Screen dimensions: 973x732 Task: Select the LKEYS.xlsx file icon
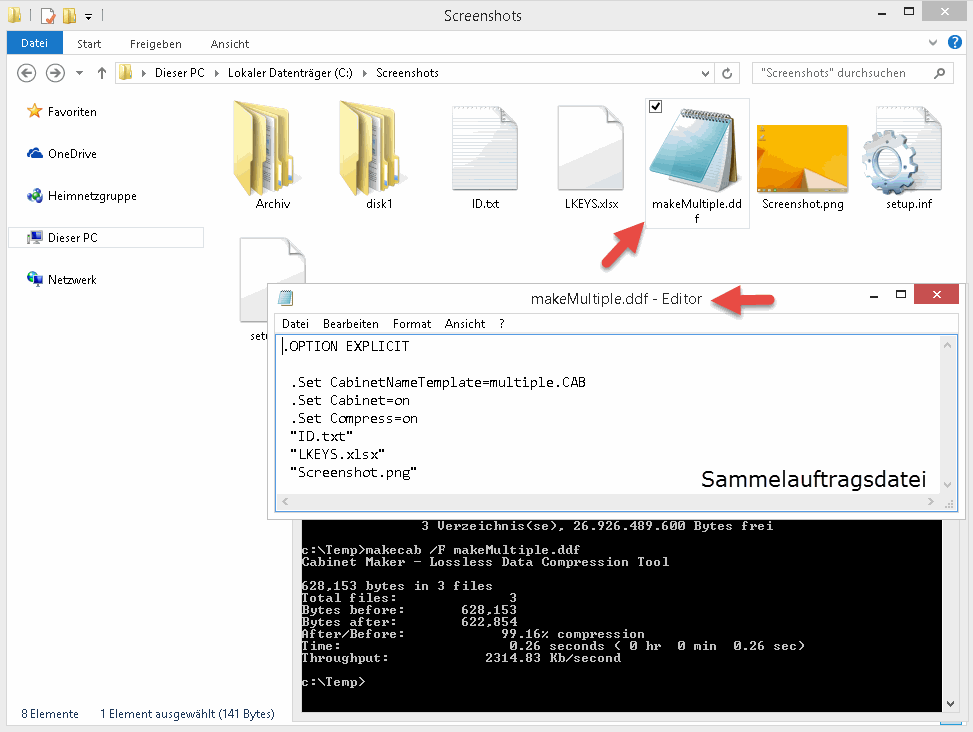tap(591, 148)
